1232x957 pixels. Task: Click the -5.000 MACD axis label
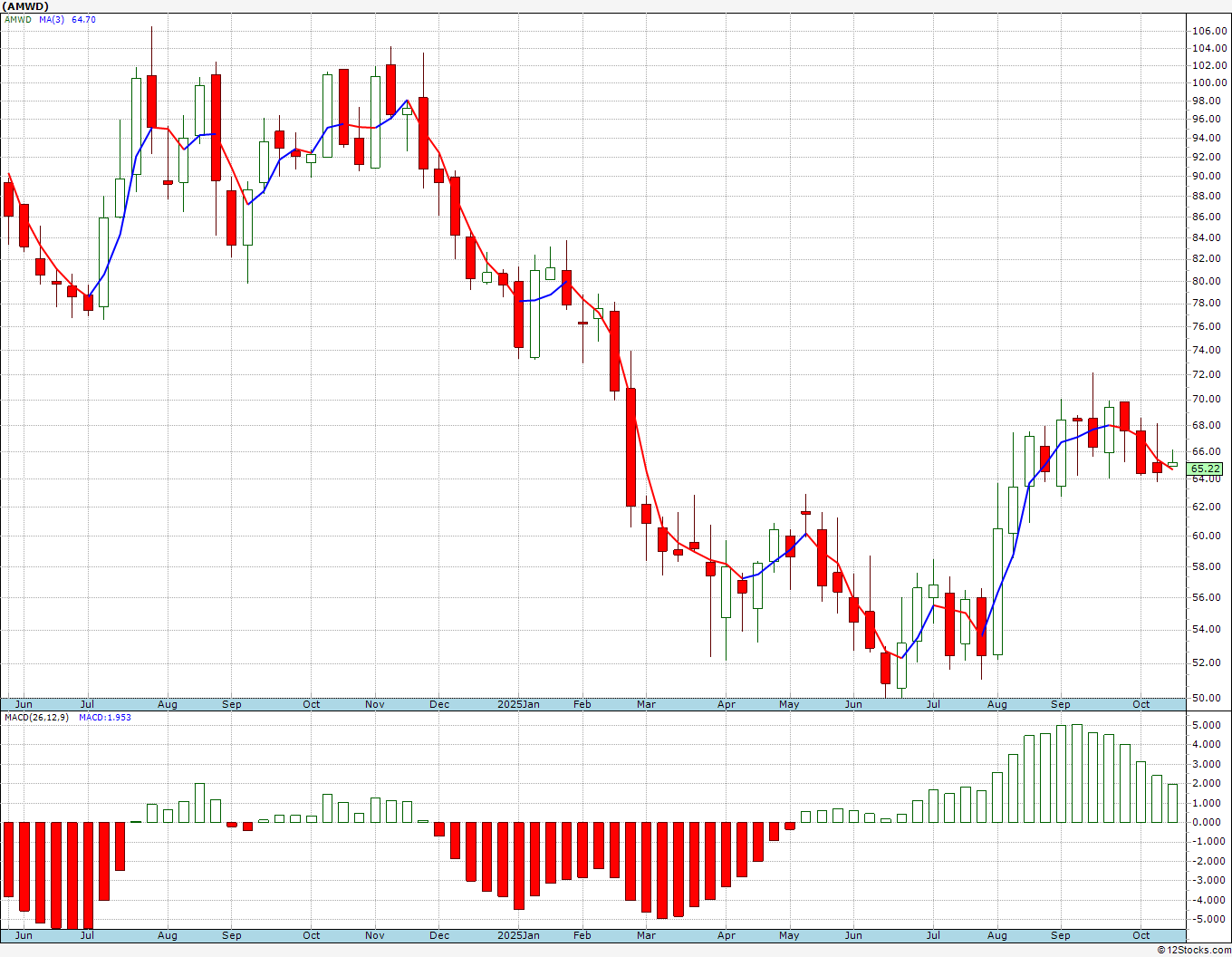tap(1208, 919)
